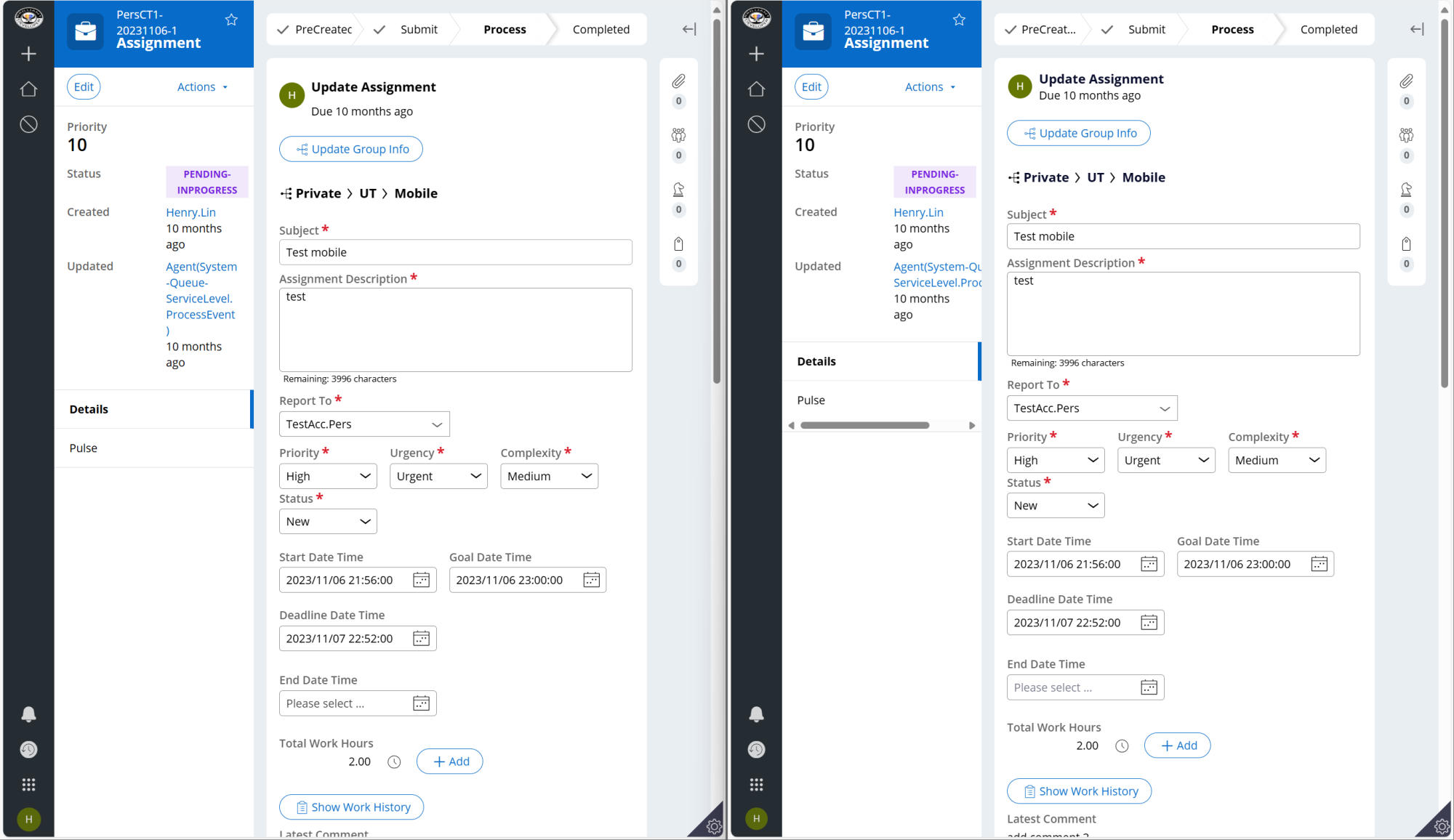Click favorite star icon in left case header
The image size is (1454, 840).
click(x=231, y=20)
